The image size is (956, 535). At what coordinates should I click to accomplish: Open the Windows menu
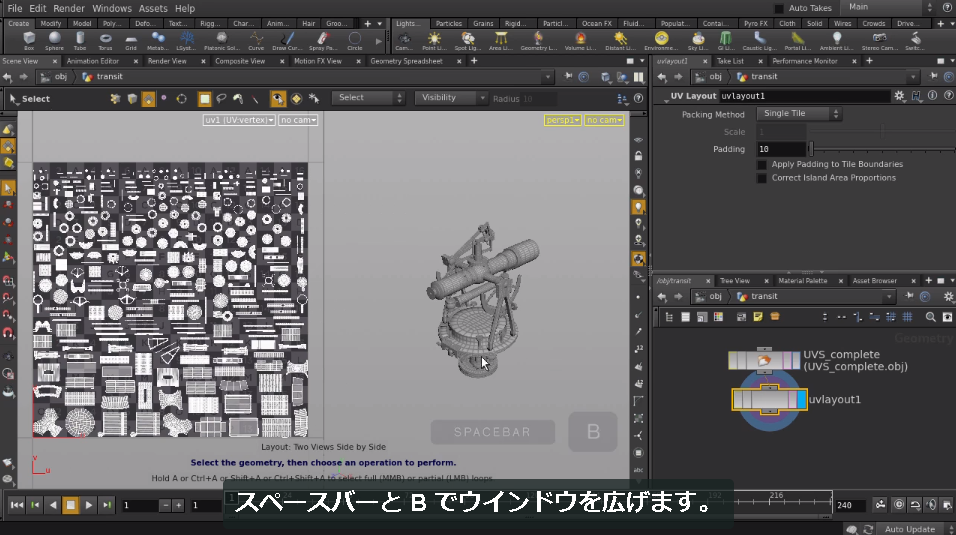pos(112,9)
